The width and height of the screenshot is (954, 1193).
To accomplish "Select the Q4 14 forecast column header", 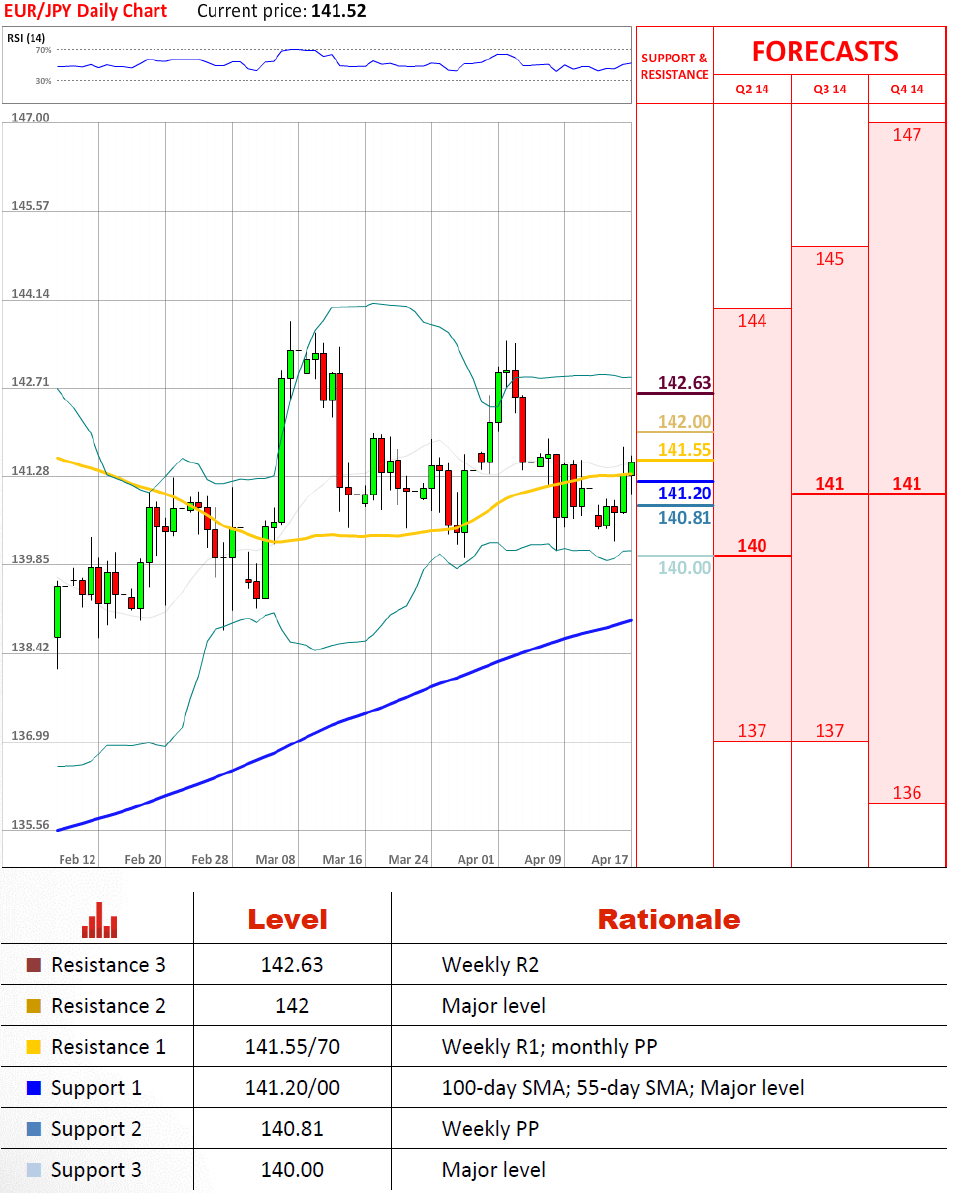I will [907, 89].
